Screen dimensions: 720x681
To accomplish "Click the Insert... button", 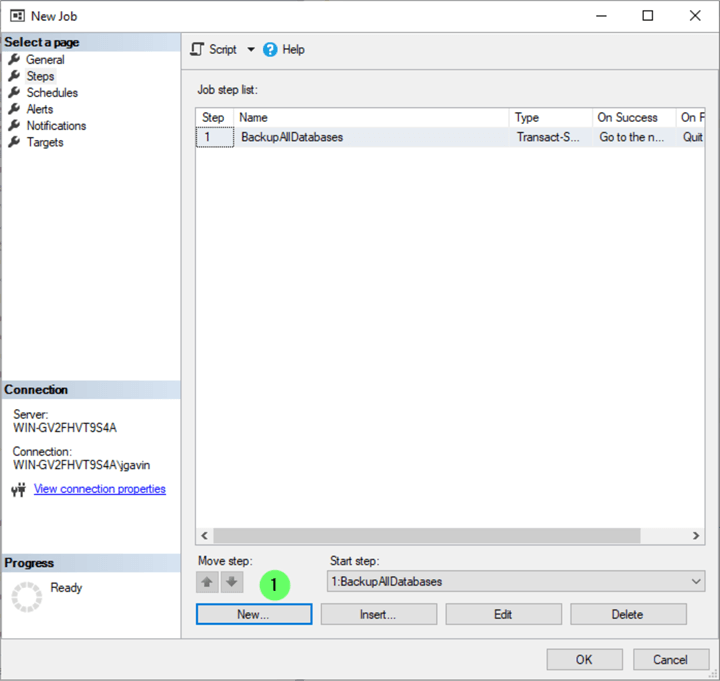I will click(x=379, y=614).
